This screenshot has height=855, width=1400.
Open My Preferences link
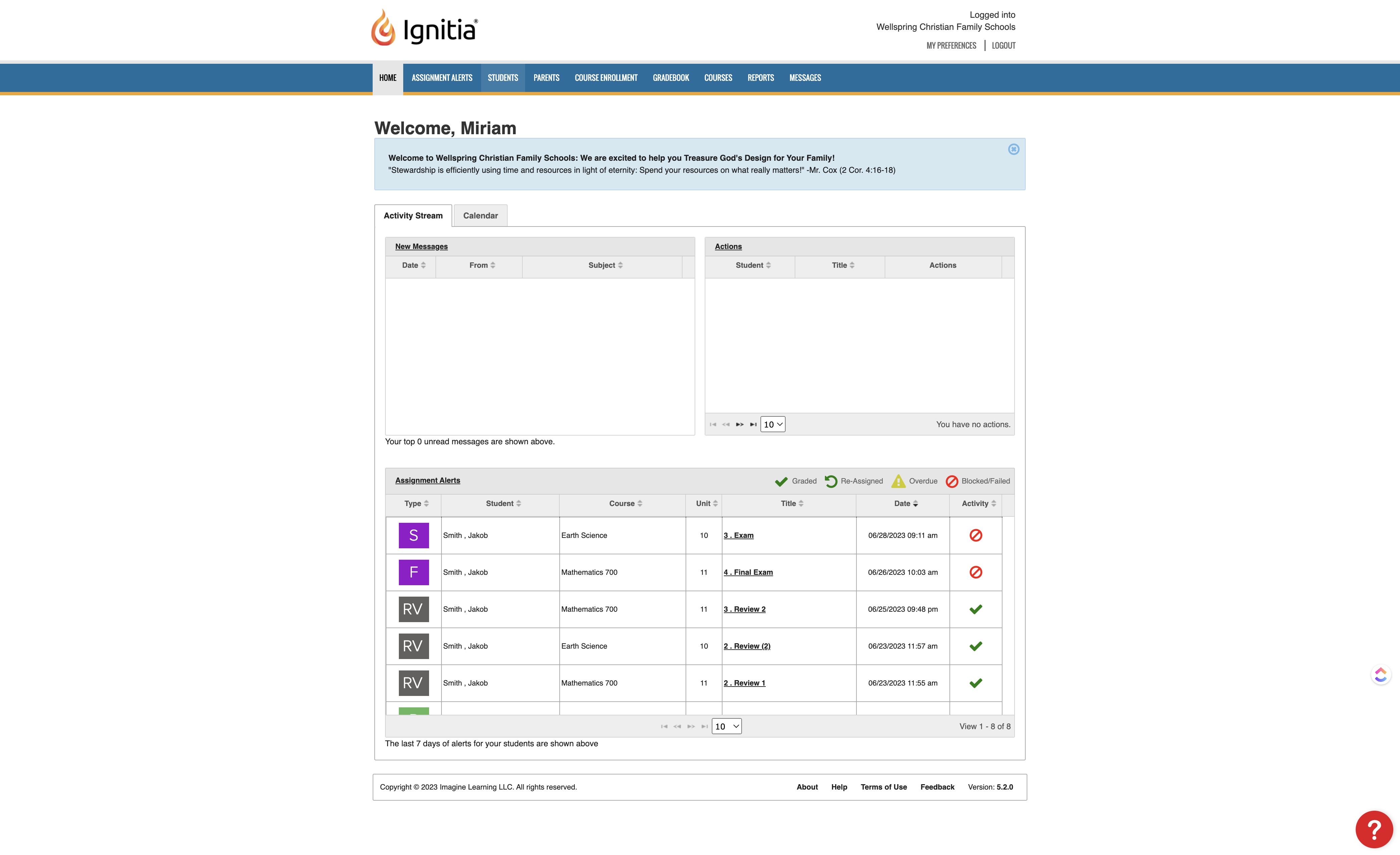pyautogui.click(x=951, y=45)
